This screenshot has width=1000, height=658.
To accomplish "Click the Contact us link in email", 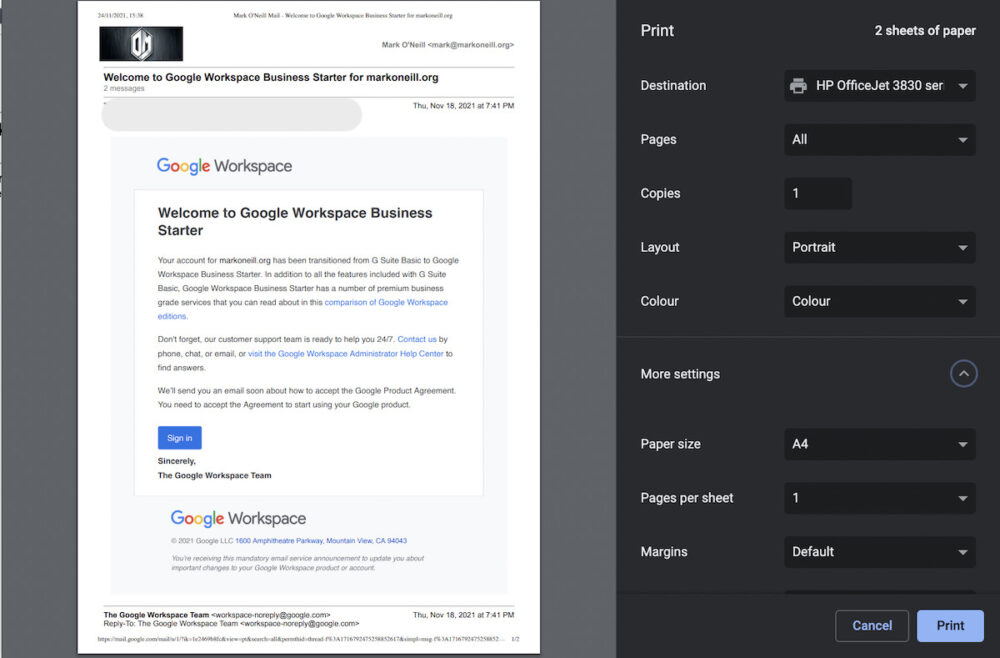I will point(417,339).
